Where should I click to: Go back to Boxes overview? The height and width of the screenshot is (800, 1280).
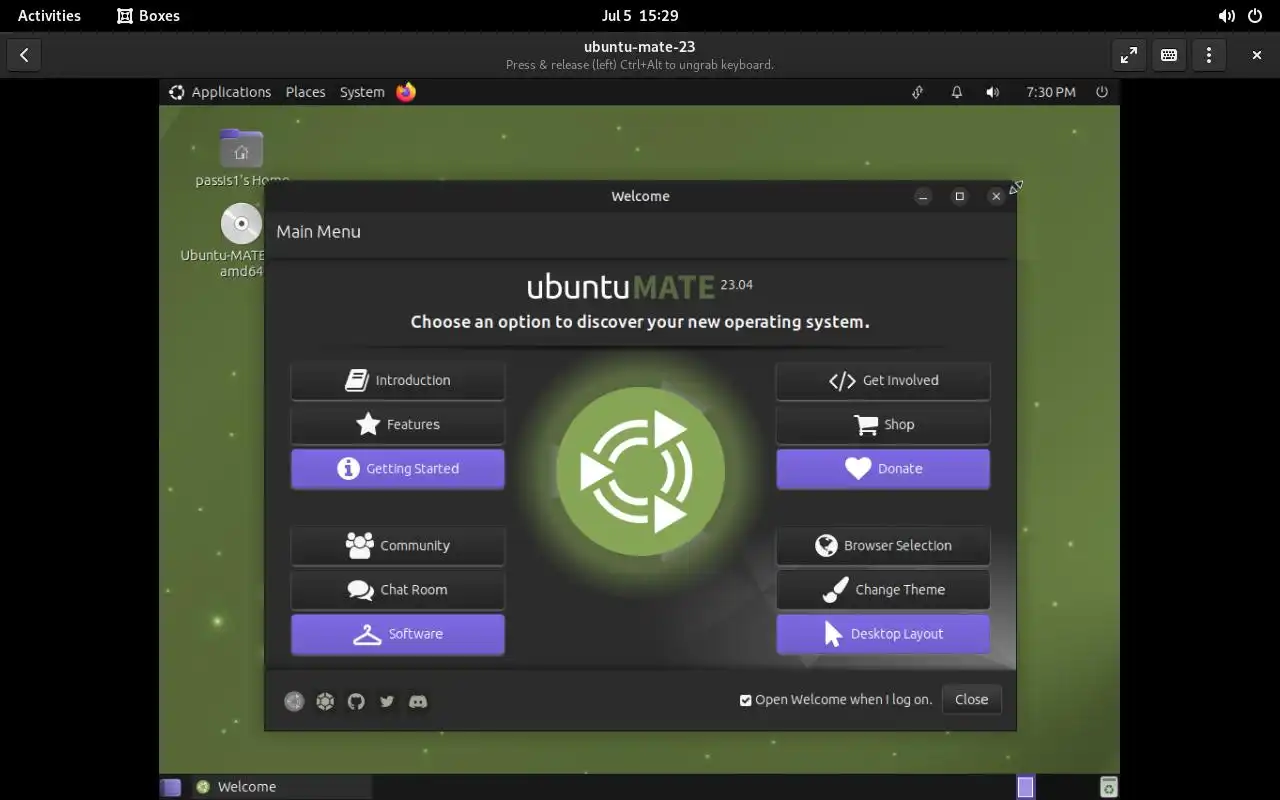24,55
